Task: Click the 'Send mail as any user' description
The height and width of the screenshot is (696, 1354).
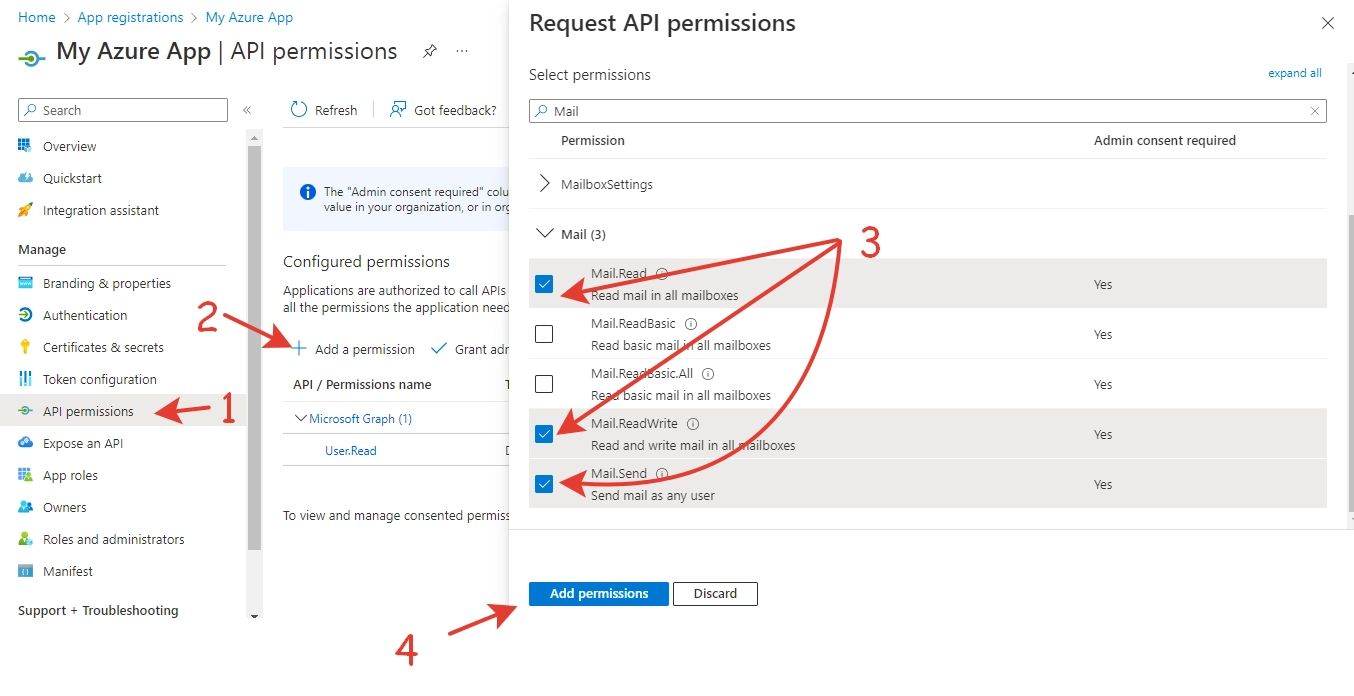Action: click(653, 495)
